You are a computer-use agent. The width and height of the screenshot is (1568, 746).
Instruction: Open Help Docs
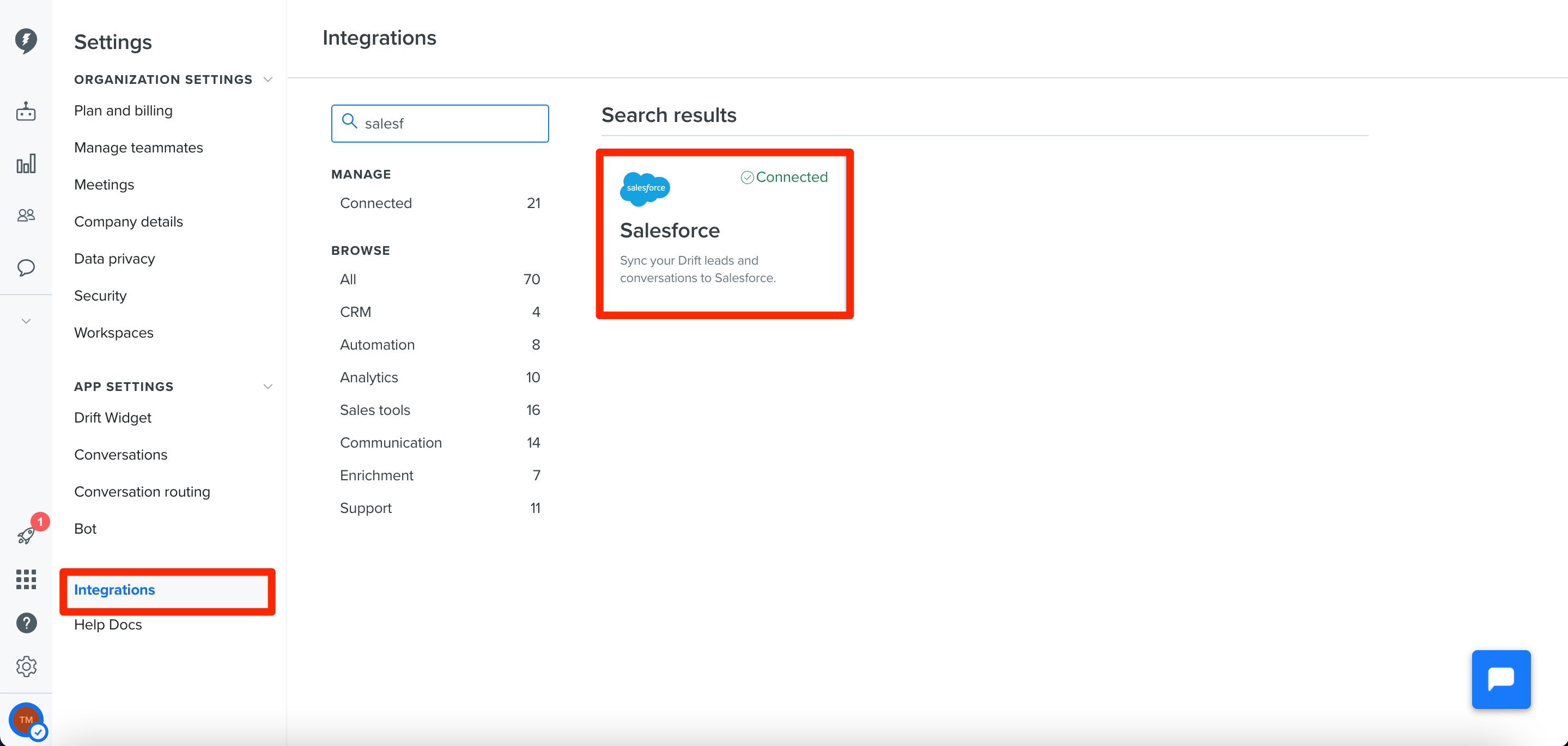(x=108, y=625)
